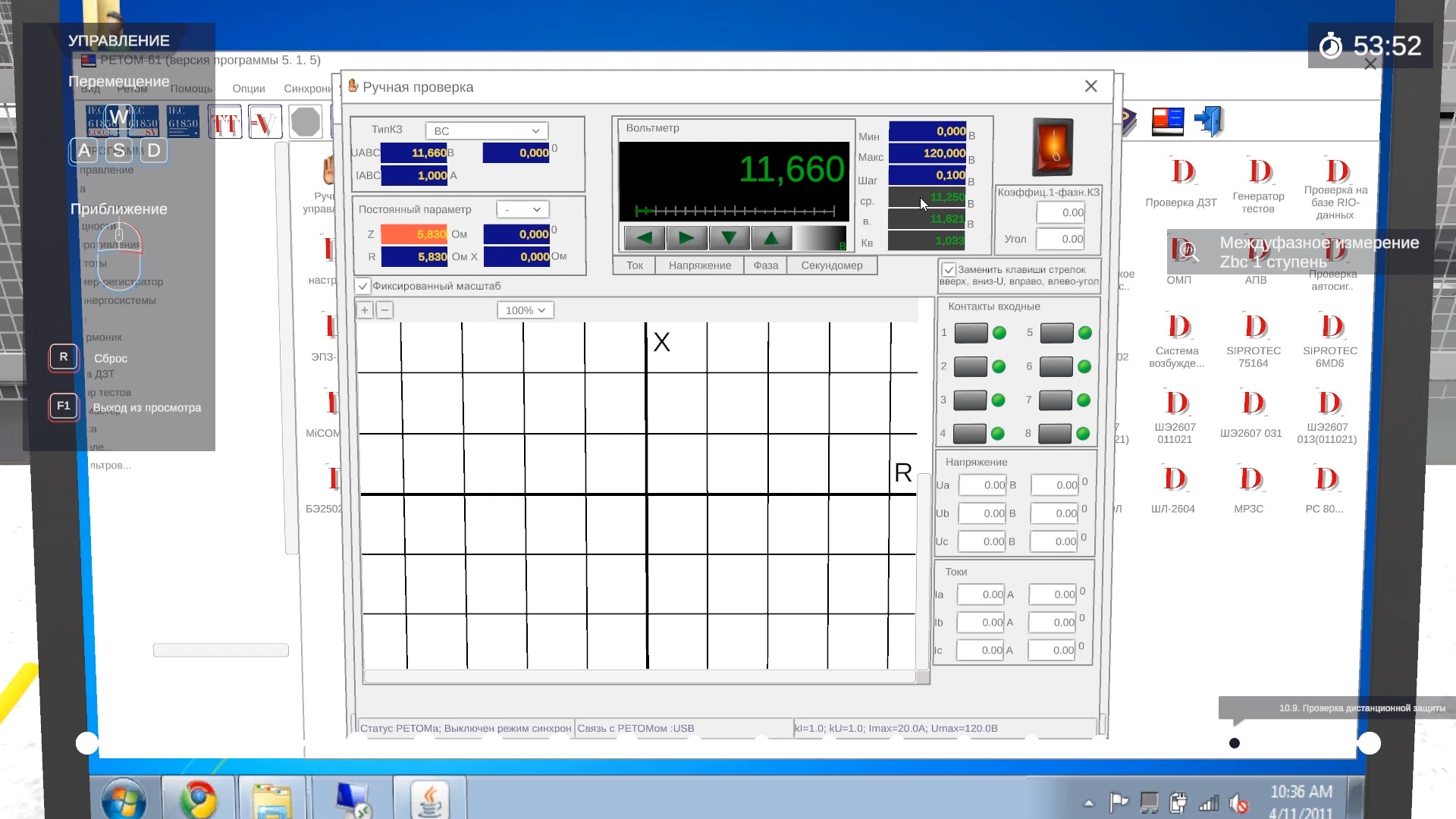Select the Секундомер tab

831,265
